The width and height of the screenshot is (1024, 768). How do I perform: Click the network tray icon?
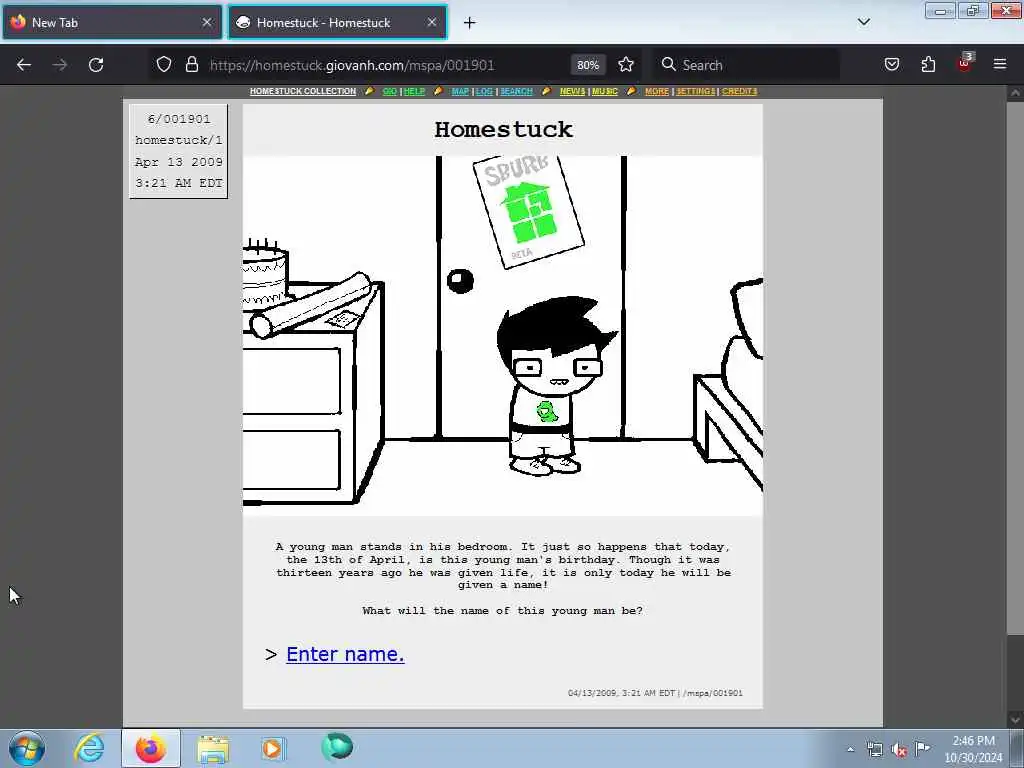click(874, 749)
